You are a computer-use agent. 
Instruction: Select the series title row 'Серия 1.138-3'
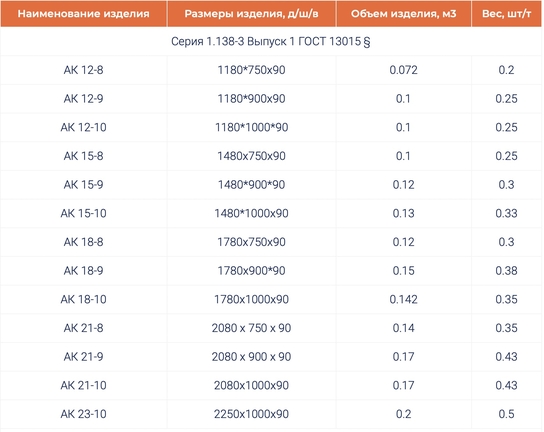(x=271, y=42)
